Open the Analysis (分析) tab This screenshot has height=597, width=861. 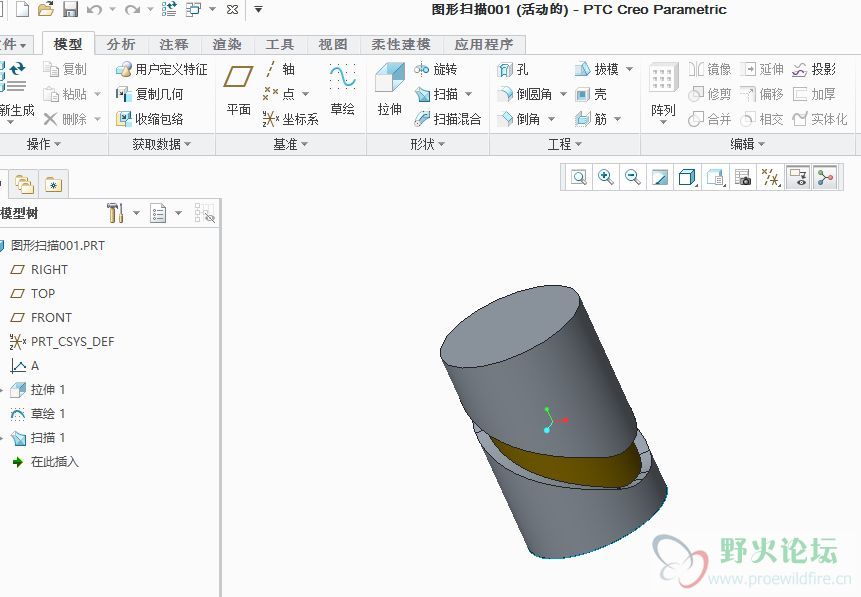(121, 44)
